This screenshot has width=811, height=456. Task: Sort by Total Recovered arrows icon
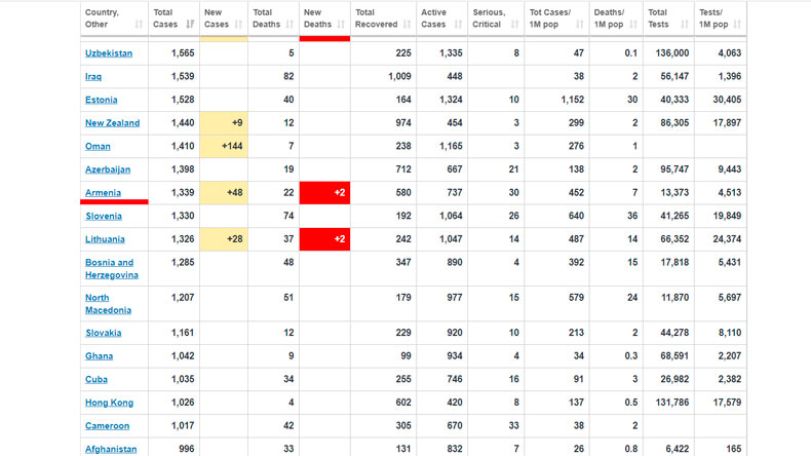point(407,24)
